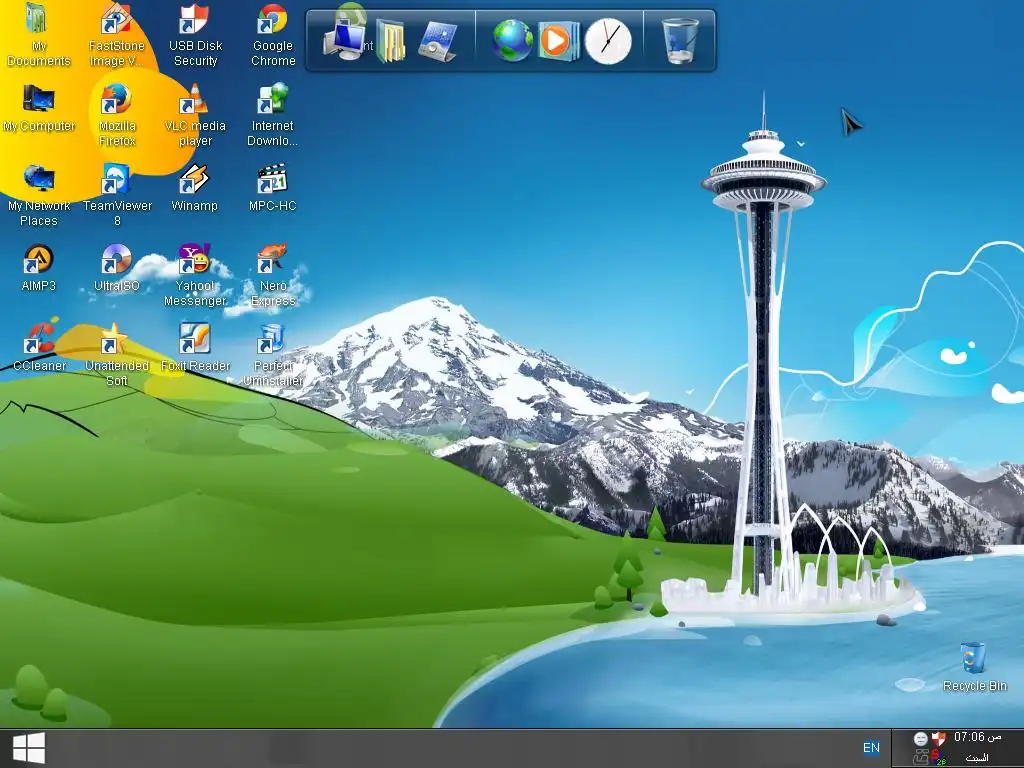Select the AIMP3 shortcut

39,268
